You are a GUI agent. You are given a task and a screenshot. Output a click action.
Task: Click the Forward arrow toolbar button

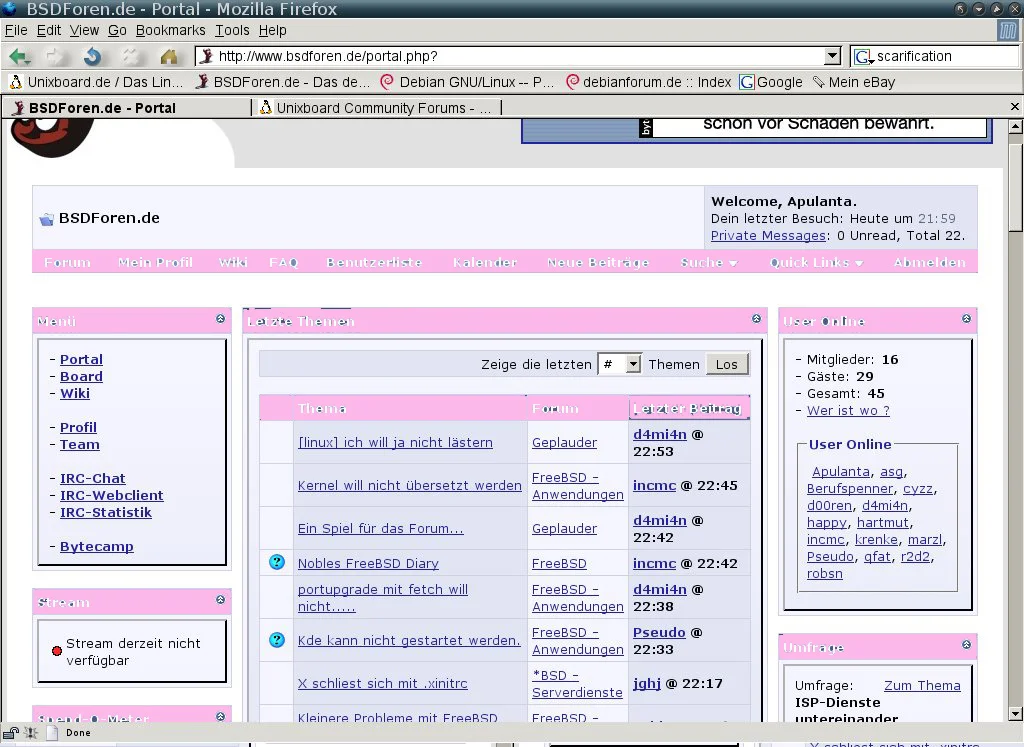click(x=56, y=57)
